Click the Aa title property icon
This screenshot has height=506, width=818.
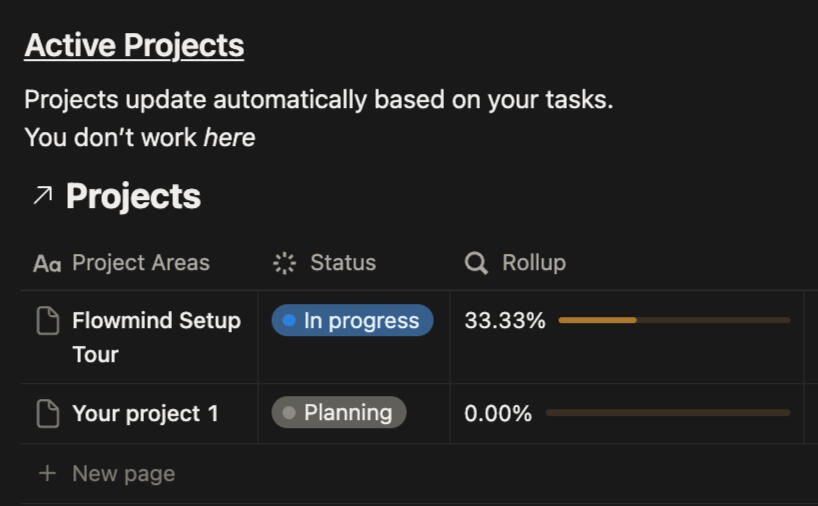pyautogui.click(x=47, y=264)
